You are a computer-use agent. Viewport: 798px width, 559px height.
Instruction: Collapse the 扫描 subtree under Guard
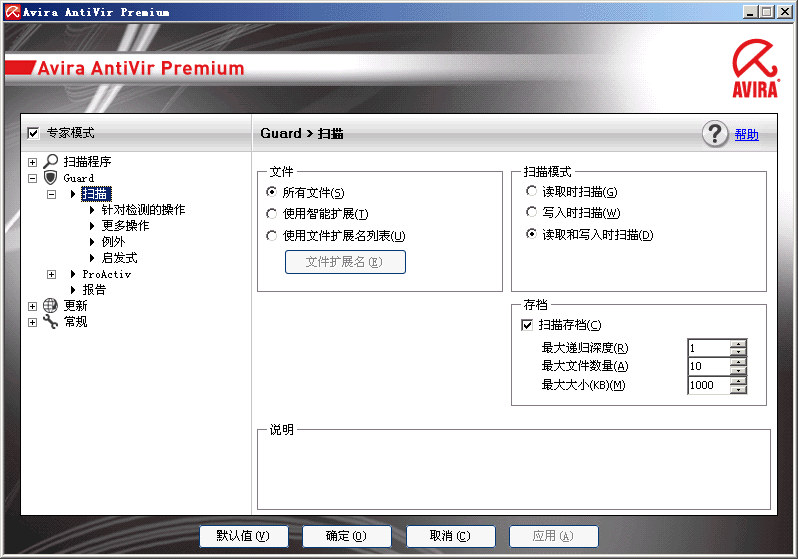point(51,194)
